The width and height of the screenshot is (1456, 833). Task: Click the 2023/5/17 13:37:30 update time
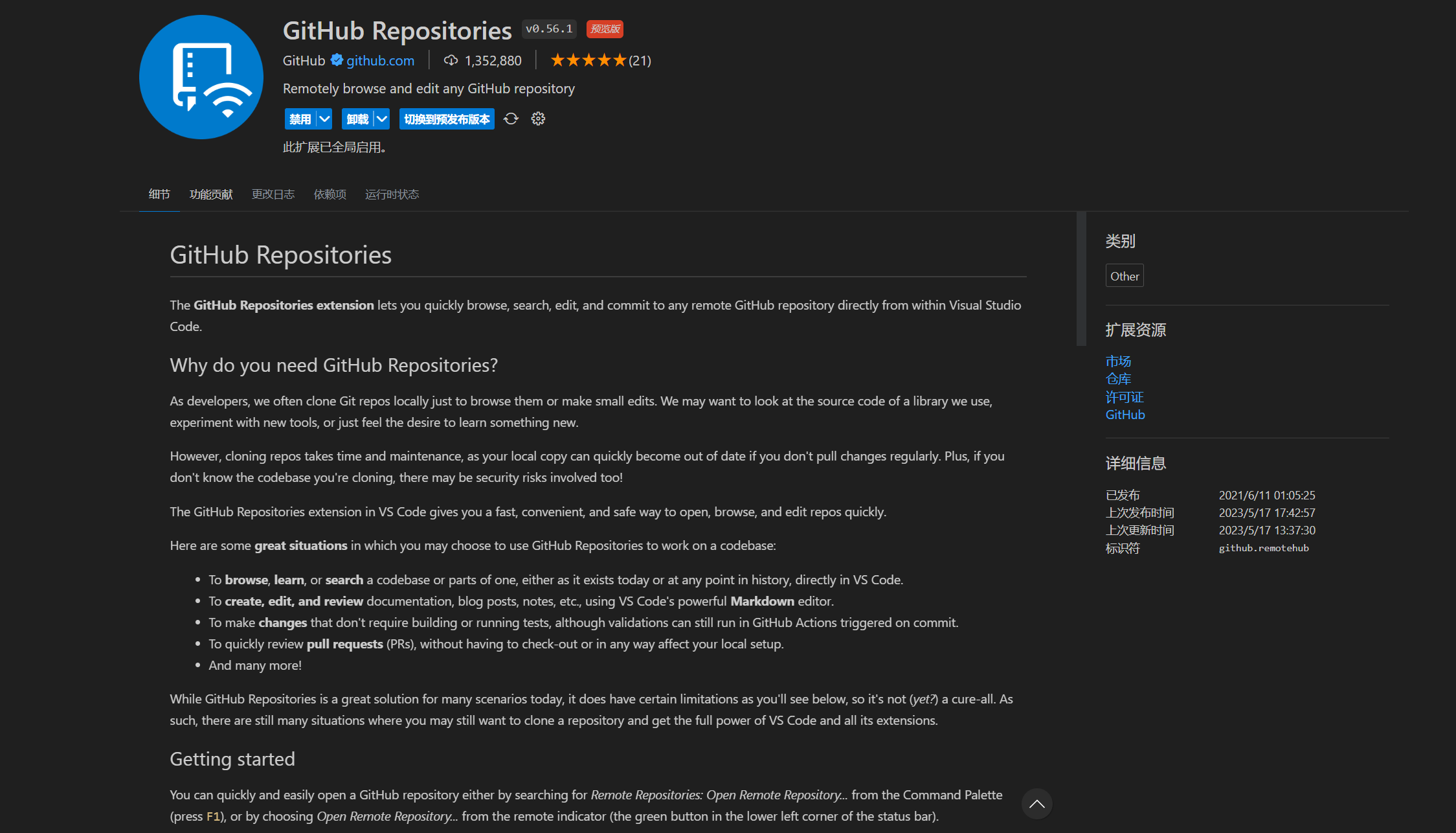click(1267, 530)
